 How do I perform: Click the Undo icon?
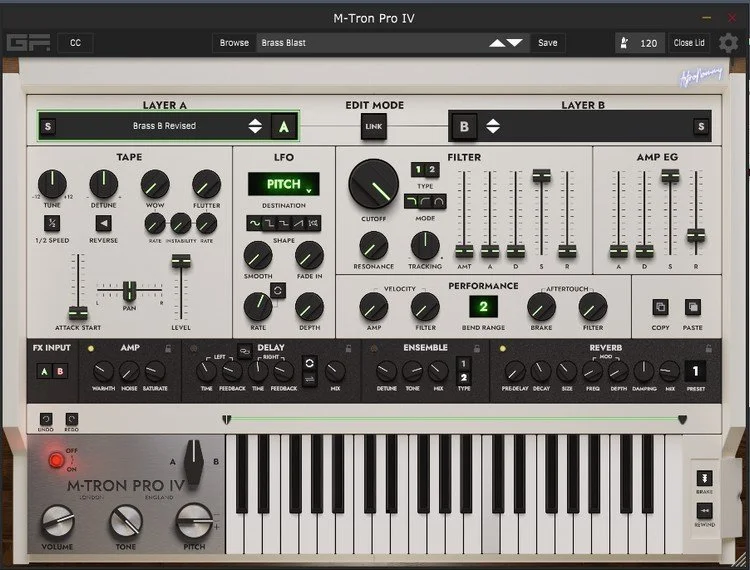pyautogui.click(x=46, y=419)
